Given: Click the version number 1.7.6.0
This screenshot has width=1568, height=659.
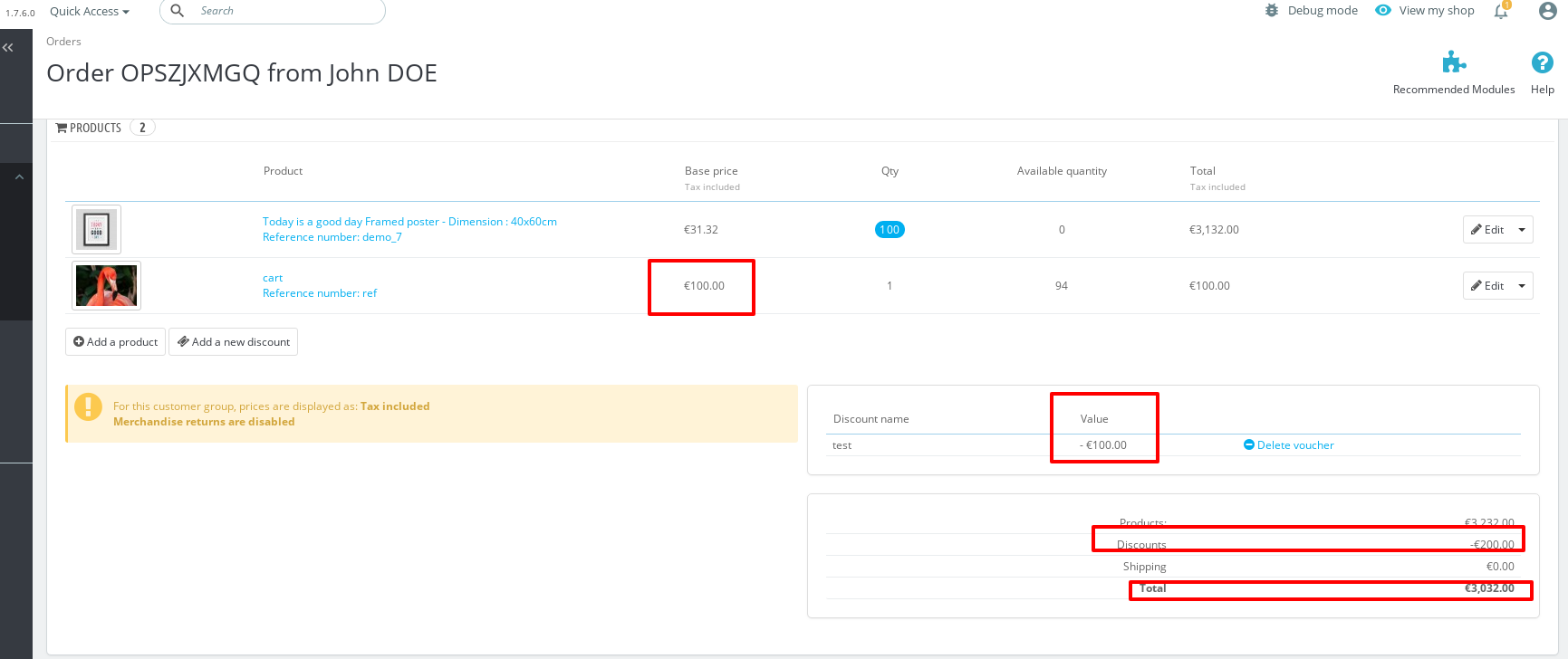Looking at the screenshot, I should click(x=20, y=13).
